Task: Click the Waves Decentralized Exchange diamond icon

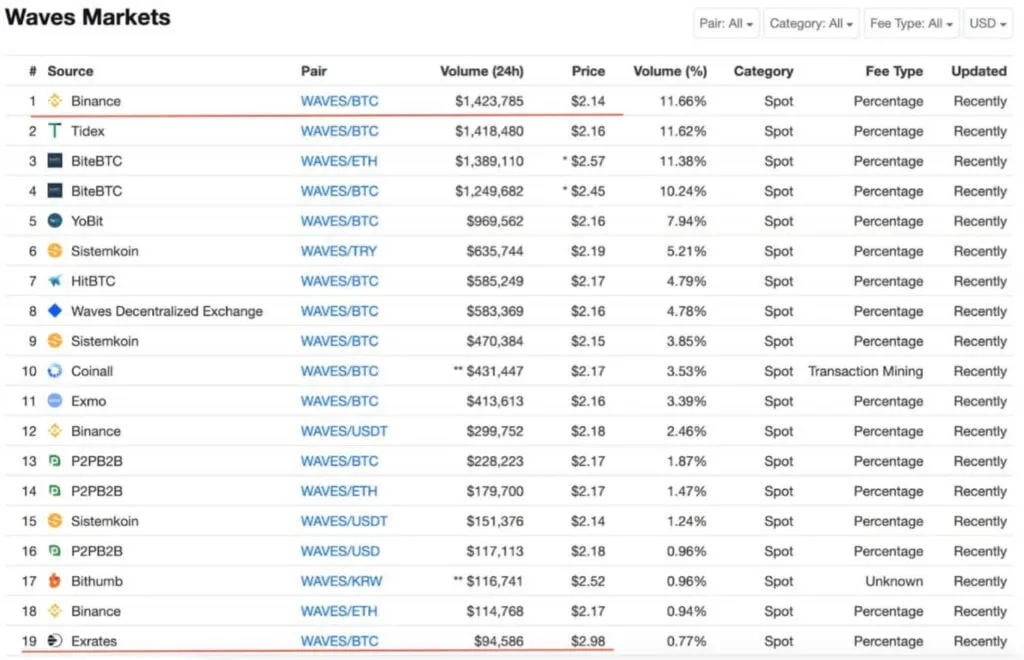Action: [x=55, y=311]
